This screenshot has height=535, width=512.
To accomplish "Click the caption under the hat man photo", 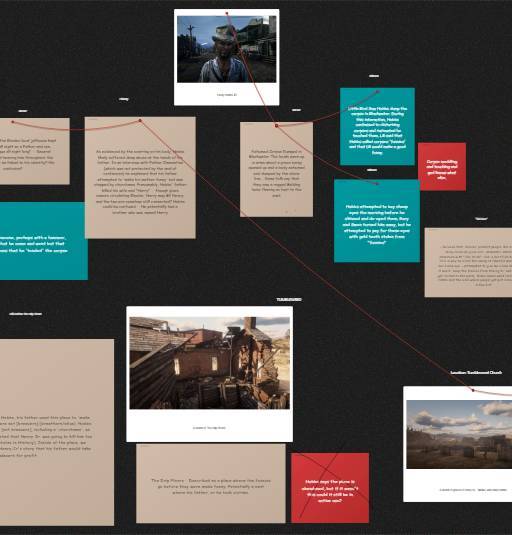I will [x=226, y=95].
